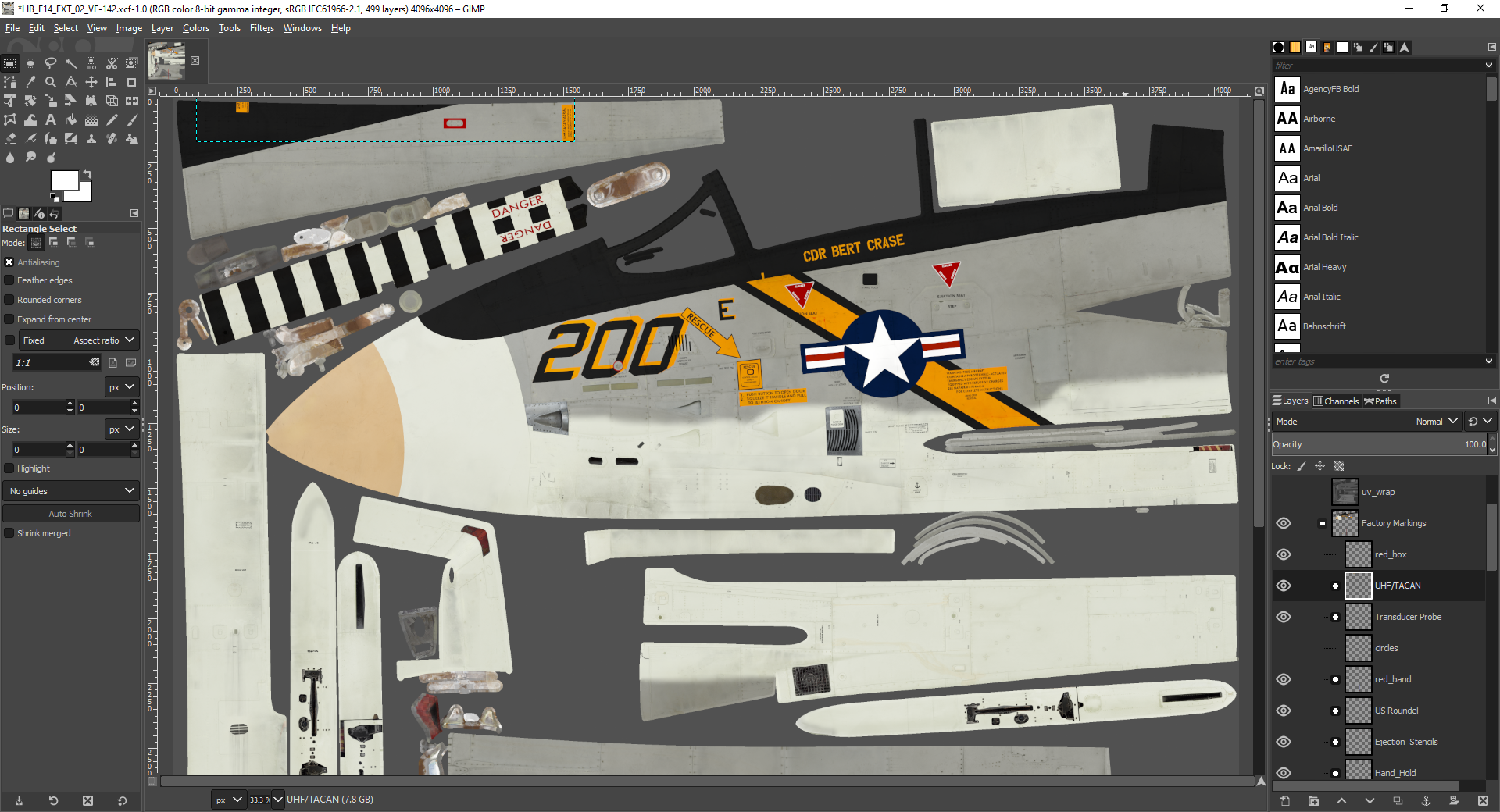Viewport: 1500px width, 812px height.
Task: Select the Heal bandage tool
Action: pyautogui.click(x=112, y=138)
